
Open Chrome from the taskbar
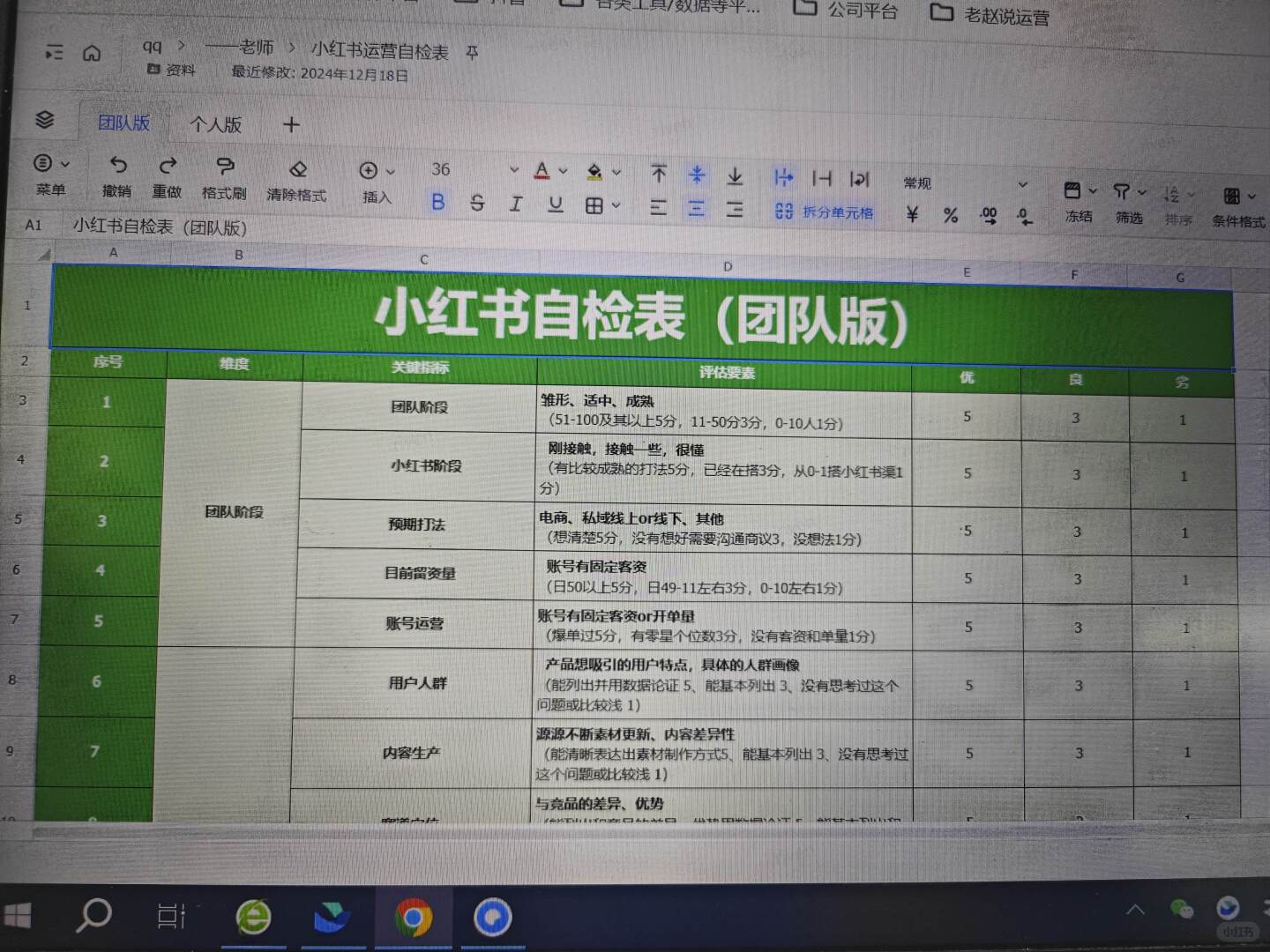click(x=414, y=919)
